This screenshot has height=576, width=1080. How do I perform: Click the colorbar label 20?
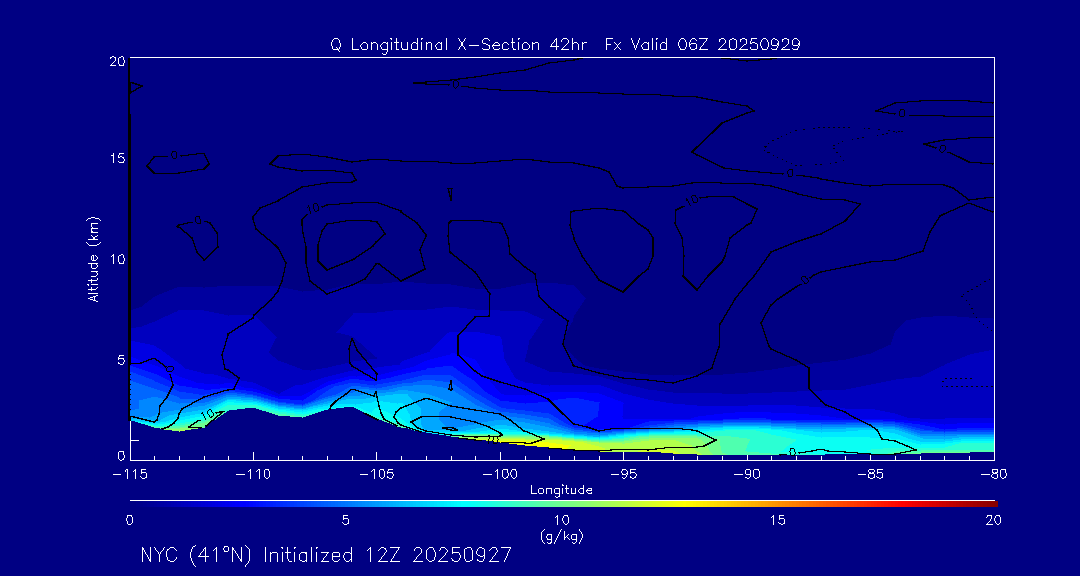992,520
